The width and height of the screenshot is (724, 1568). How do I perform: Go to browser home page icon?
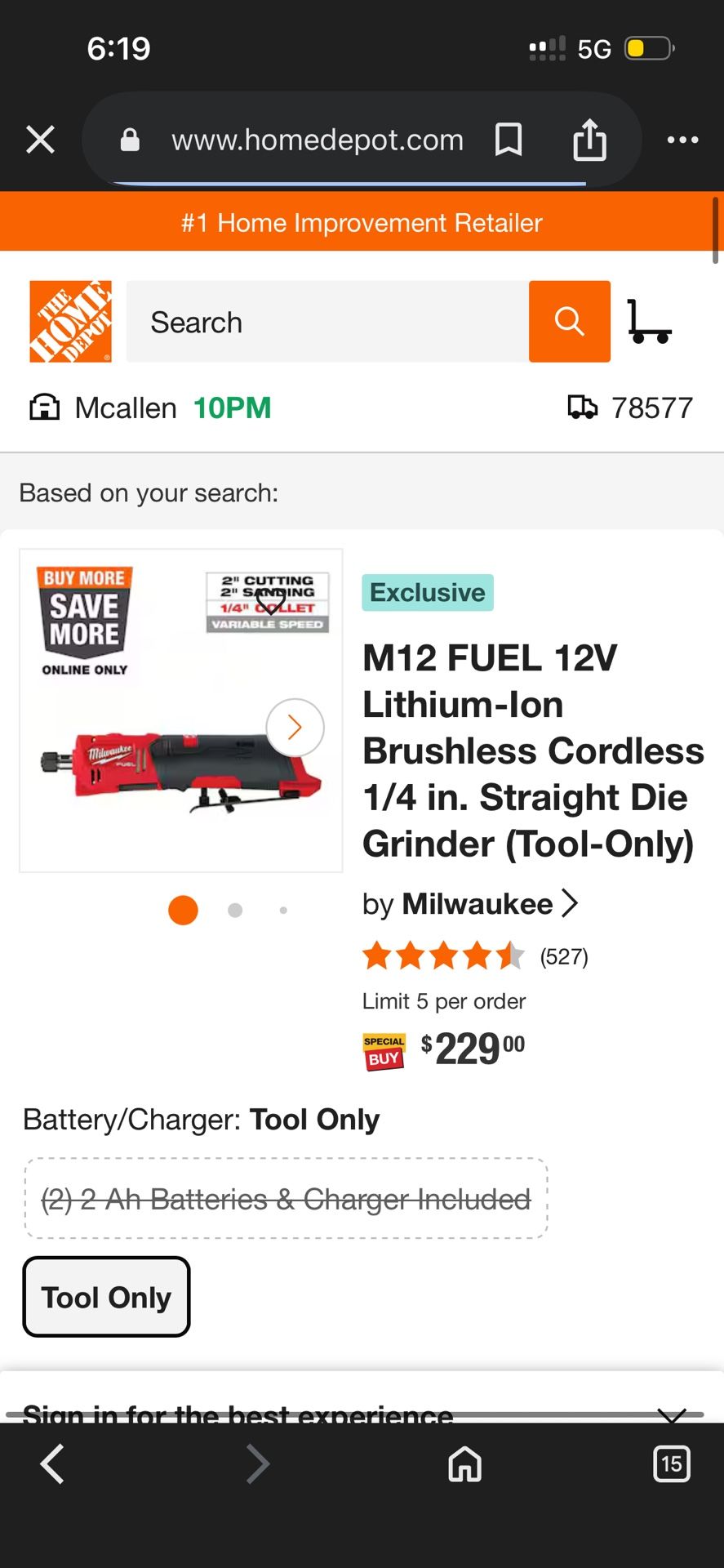coord(464,1463)
